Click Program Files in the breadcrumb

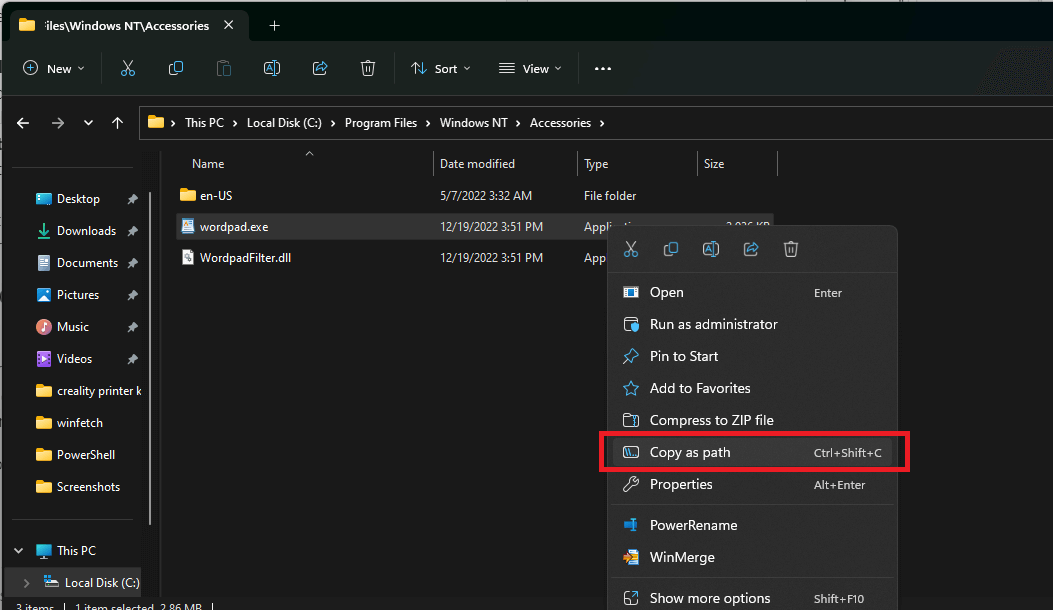pyautogui.click(x=381, y=123)
